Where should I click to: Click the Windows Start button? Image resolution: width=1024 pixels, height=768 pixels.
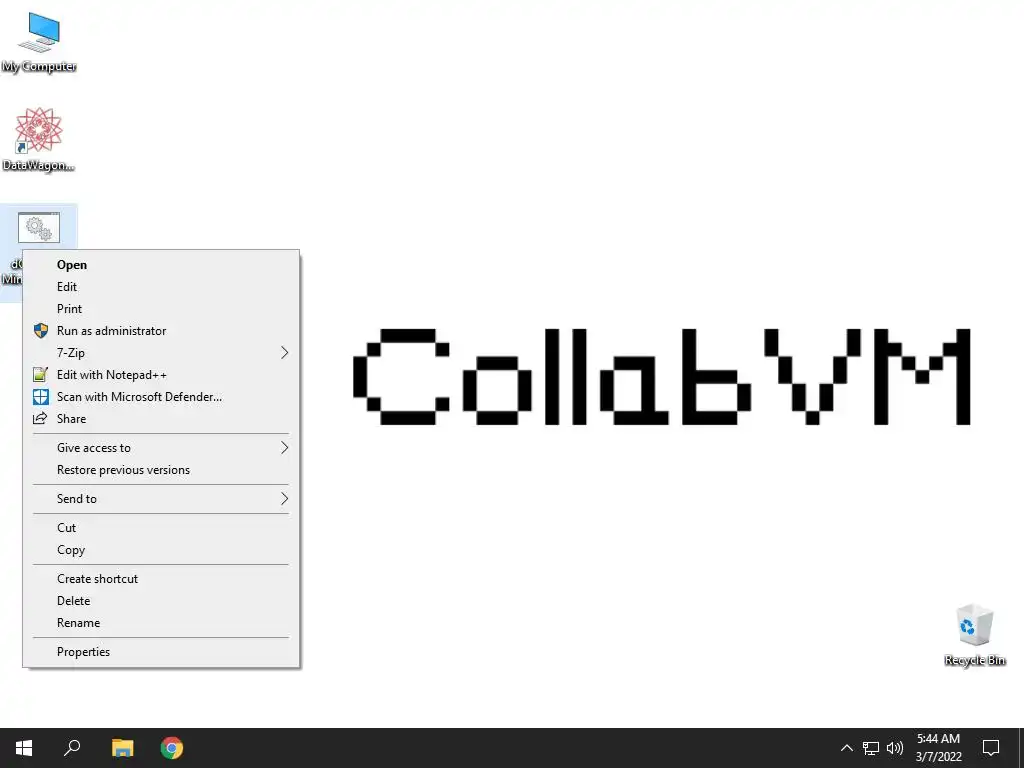tap(24, 748)
